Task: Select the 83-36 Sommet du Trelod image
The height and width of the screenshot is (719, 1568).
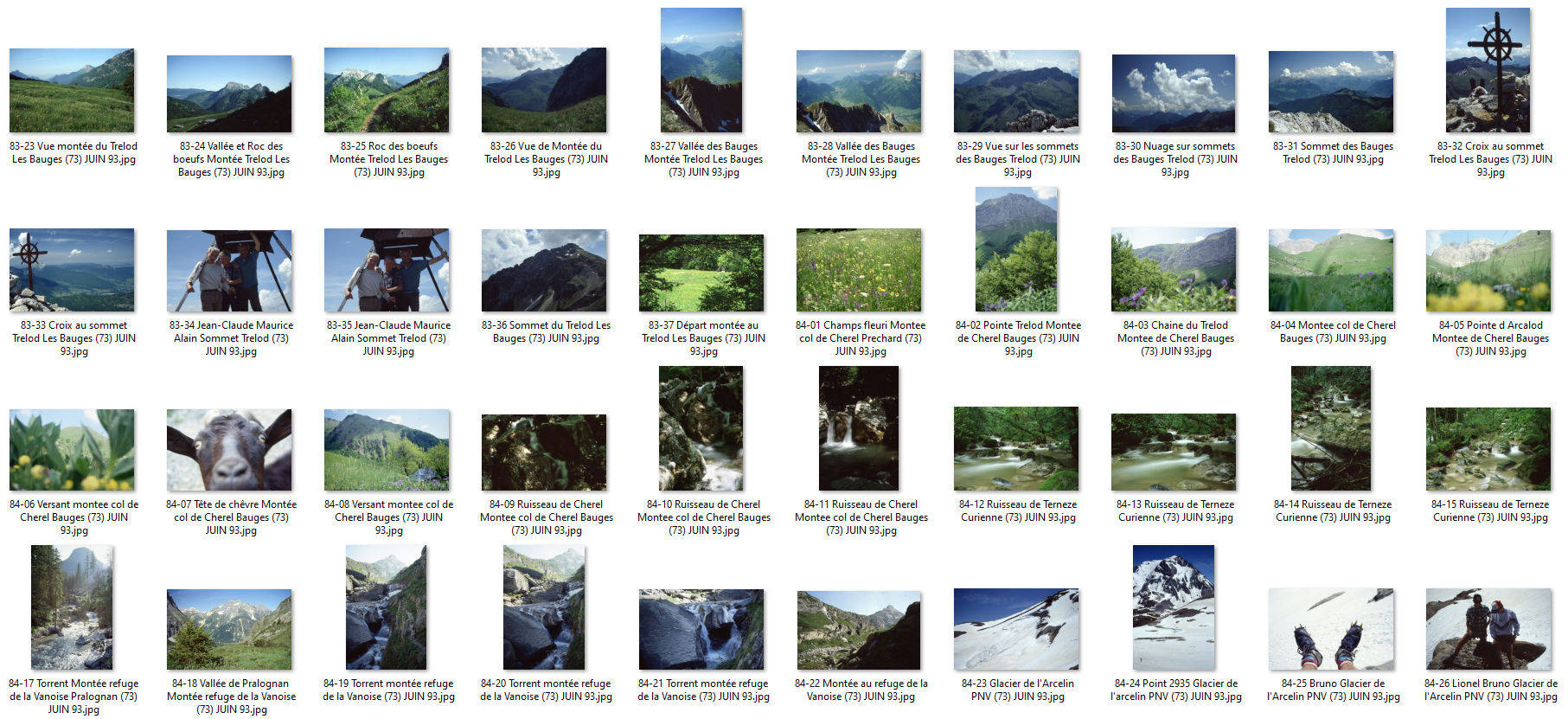Action: 544,271
